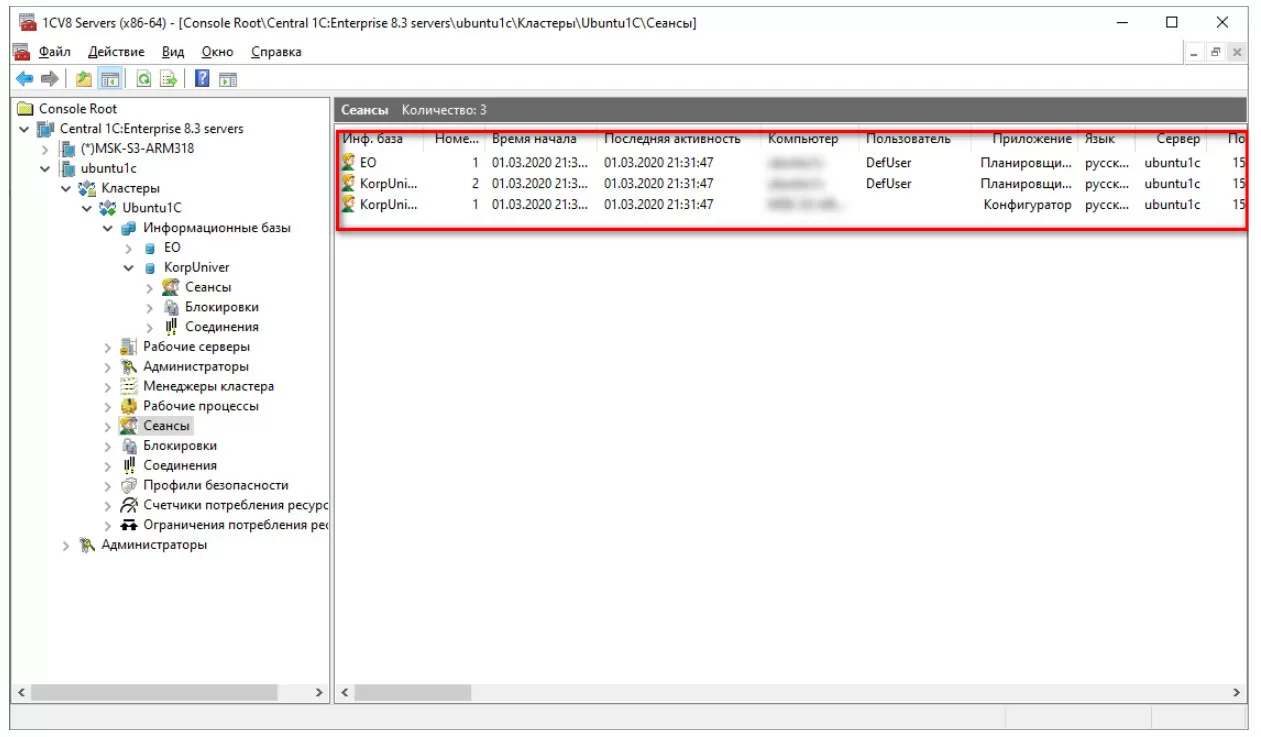Viewport: 1261px width, 737px height.
Task: Sort by the Пользователь column header
Action: 914,139
